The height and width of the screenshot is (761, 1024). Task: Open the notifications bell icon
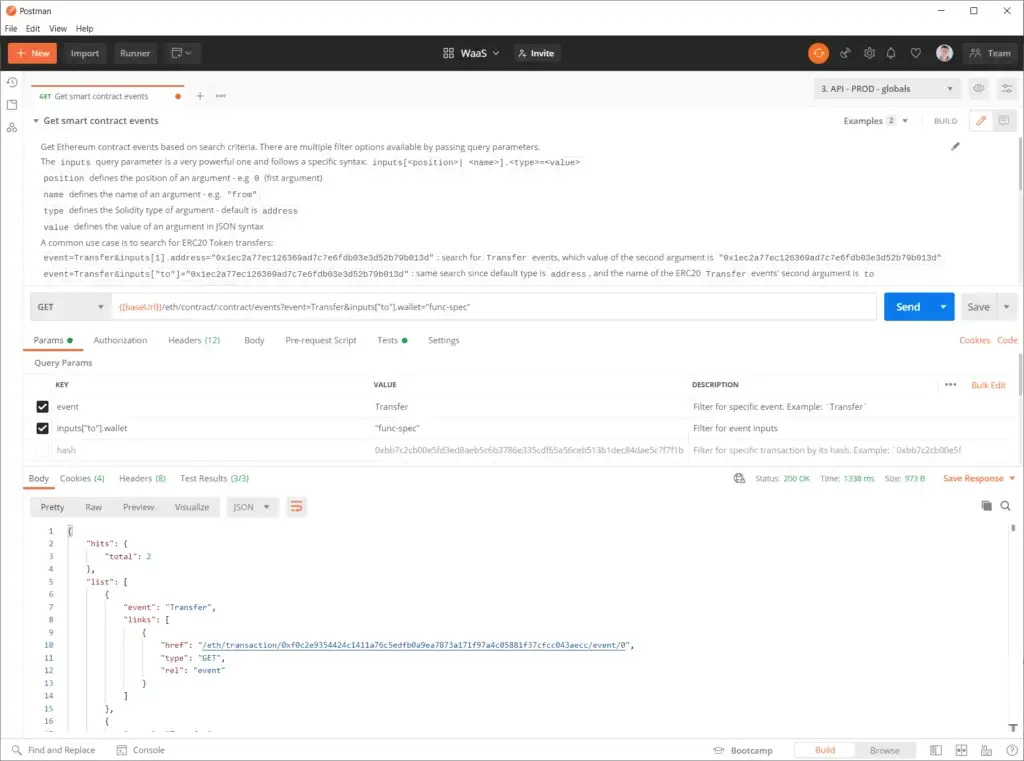[891, 54]
